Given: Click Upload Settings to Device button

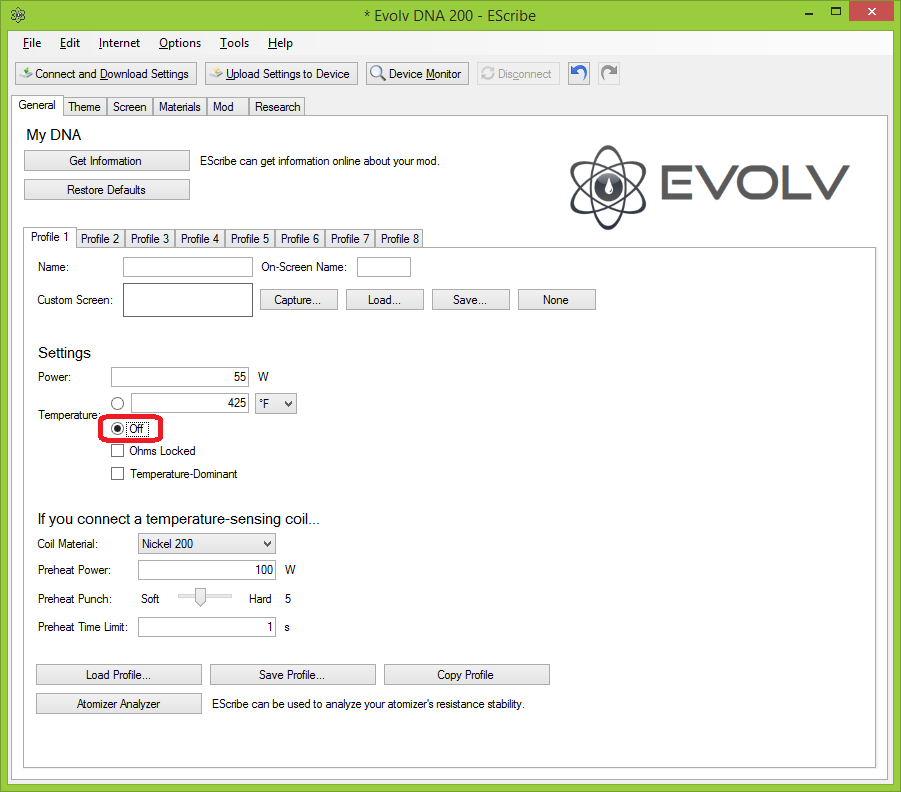Looking at the screenshot, I should pyautogui.click(x=280, y=74).
